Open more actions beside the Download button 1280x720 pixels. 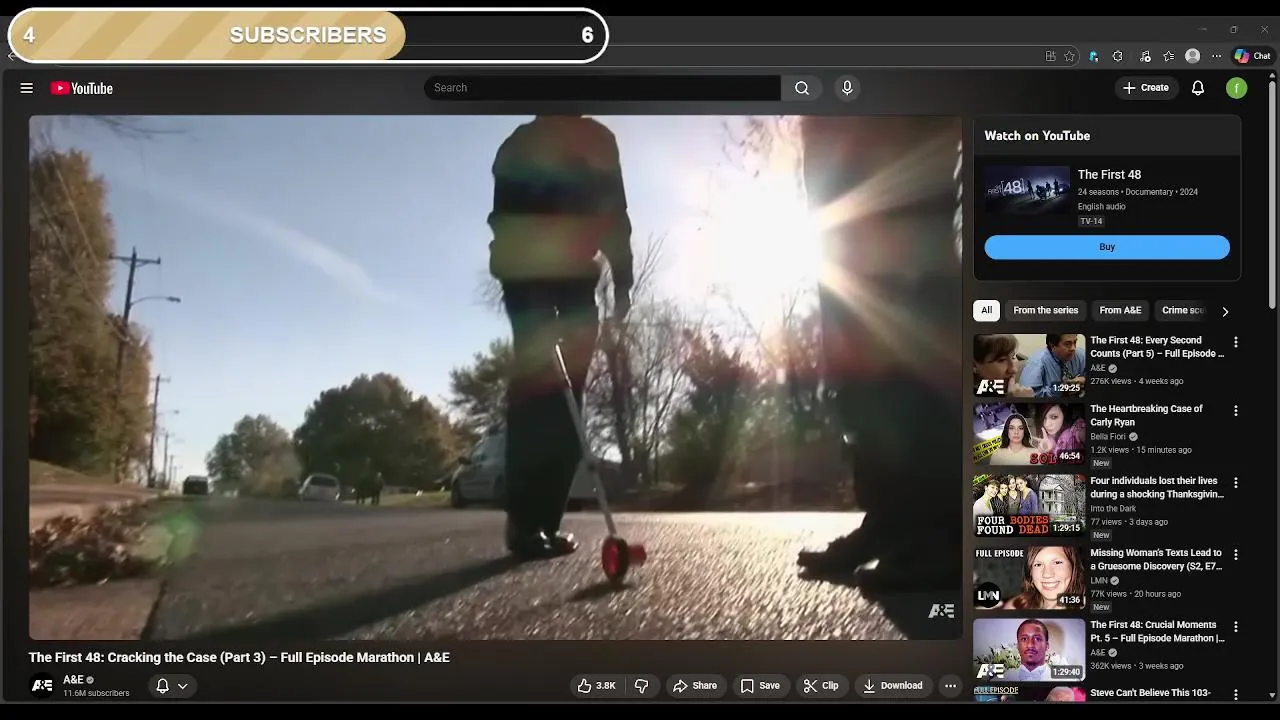pos(950,686)
